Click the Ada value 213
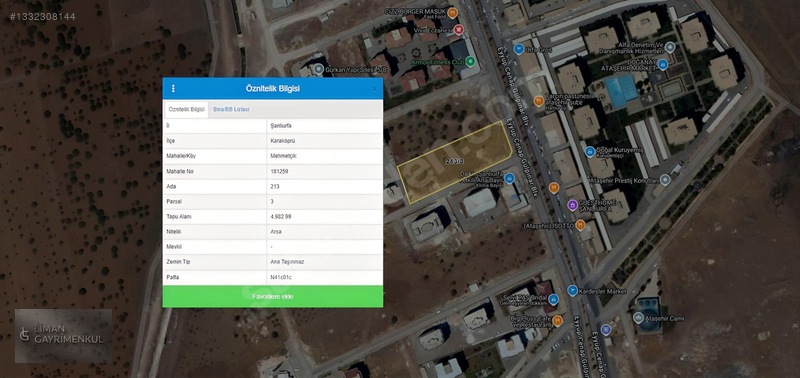This screenshot has height=378, width=800. click(275, 187)
